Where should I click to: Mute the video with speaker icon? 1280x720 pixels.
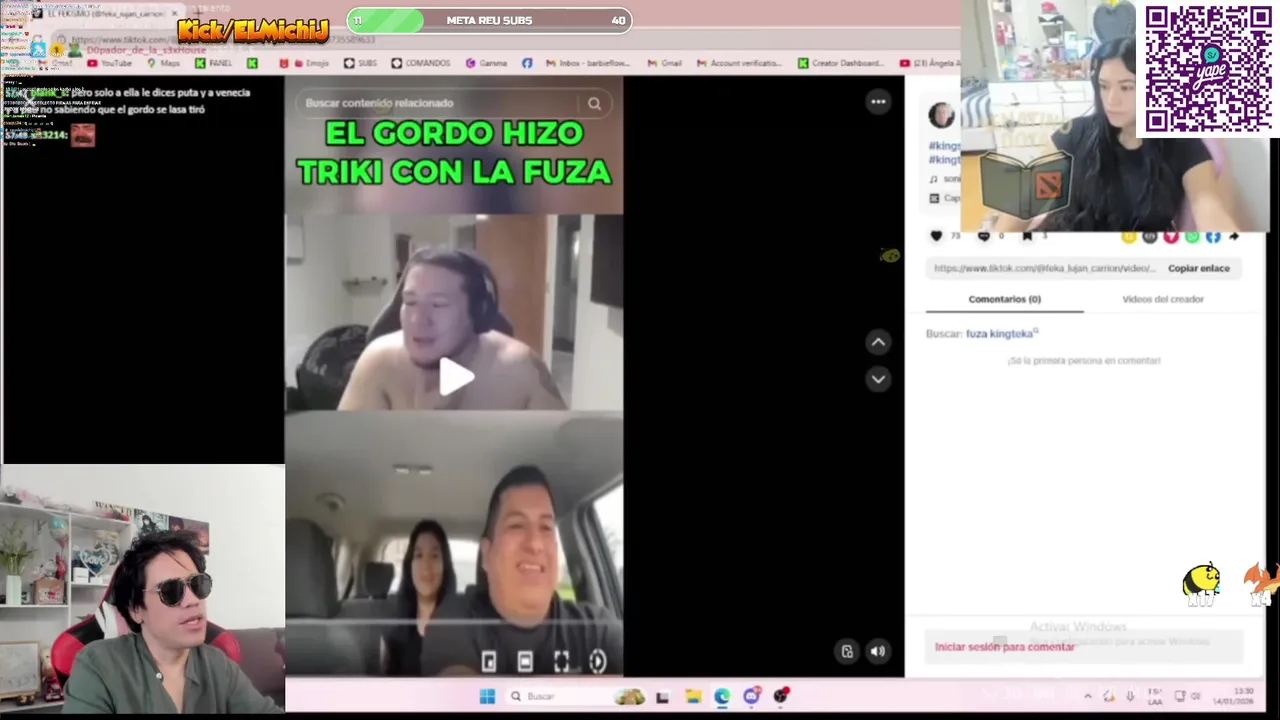(877, 652)
